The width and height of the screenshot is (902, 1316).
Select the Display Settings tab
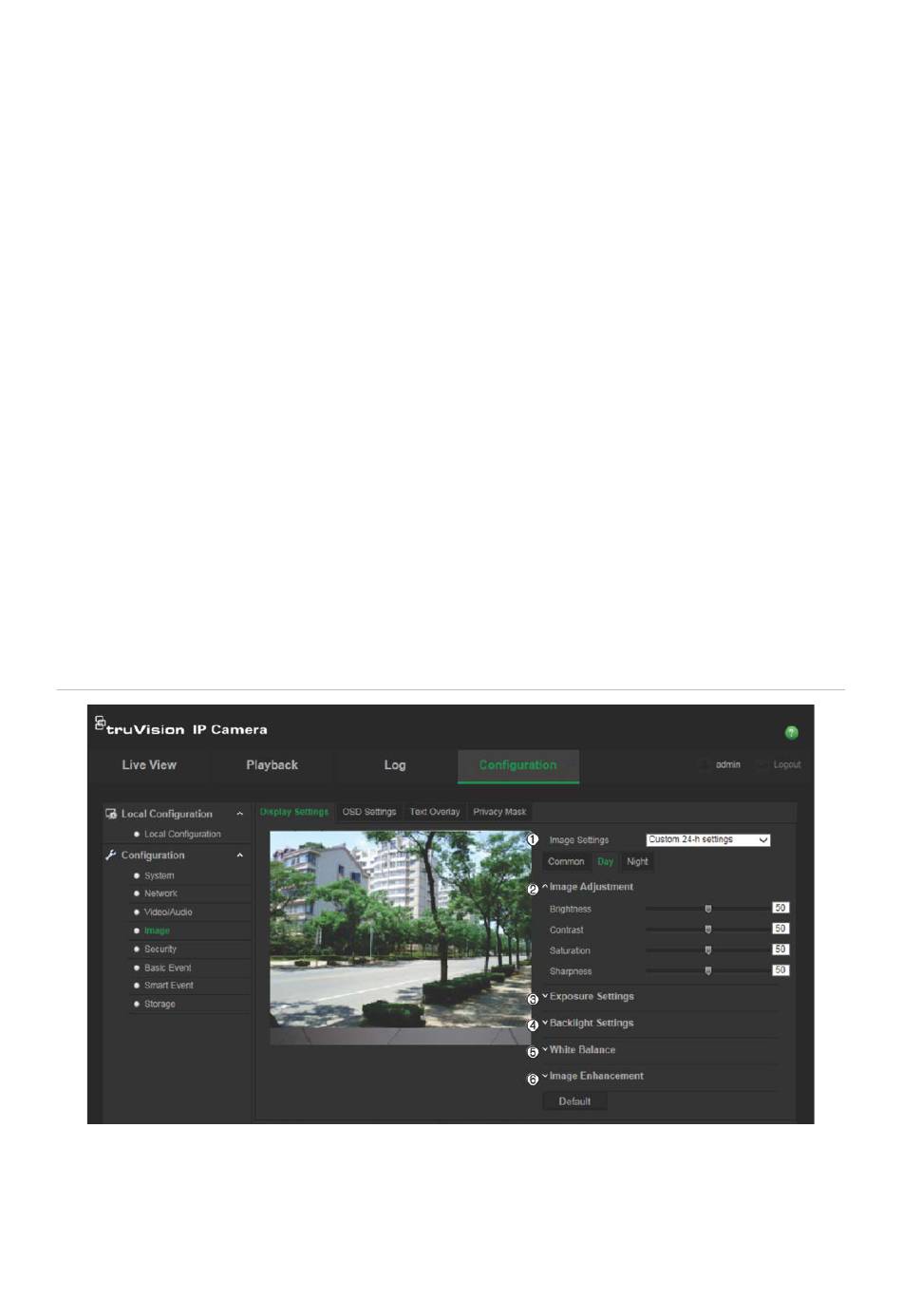coord(294,812)
